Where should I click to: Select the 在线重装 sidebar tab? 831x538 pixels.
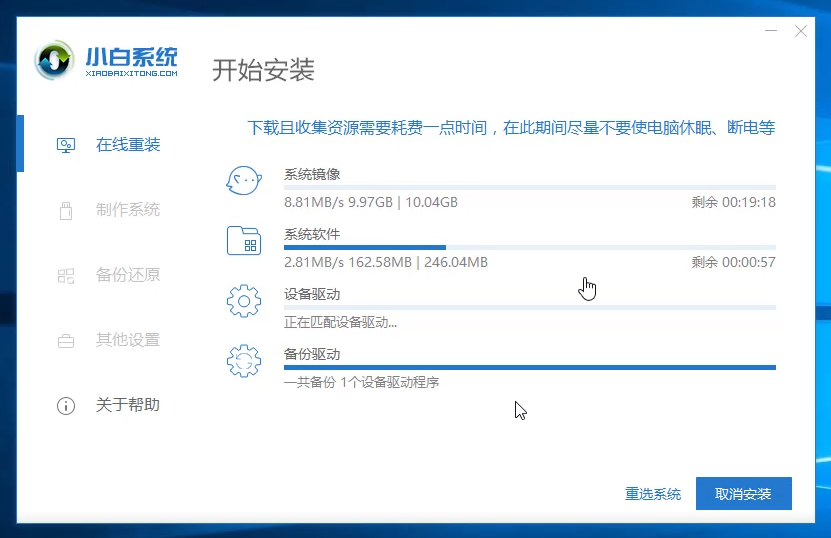coord(127,145)
